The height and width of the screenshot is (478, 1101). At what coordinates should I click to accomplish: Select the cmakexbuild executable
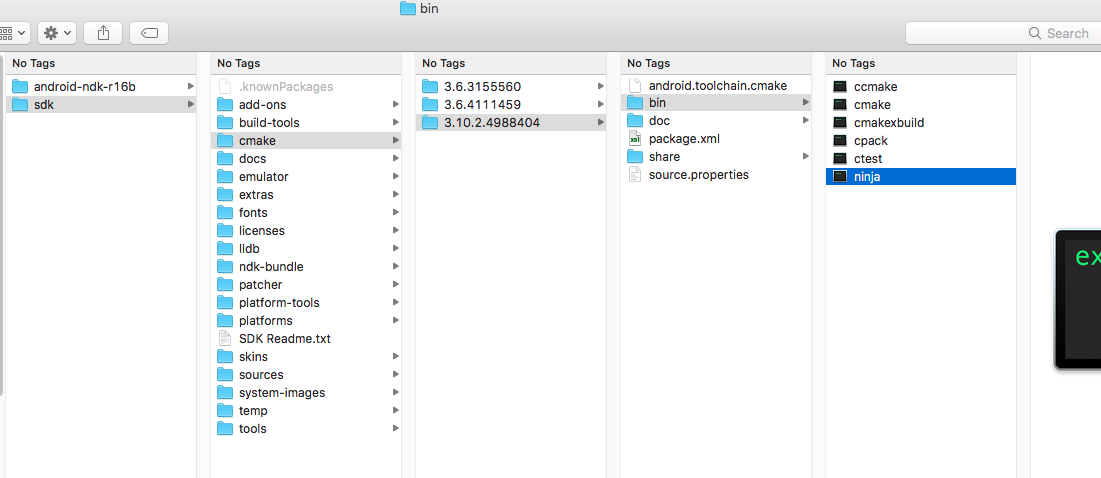click(921, 123)
